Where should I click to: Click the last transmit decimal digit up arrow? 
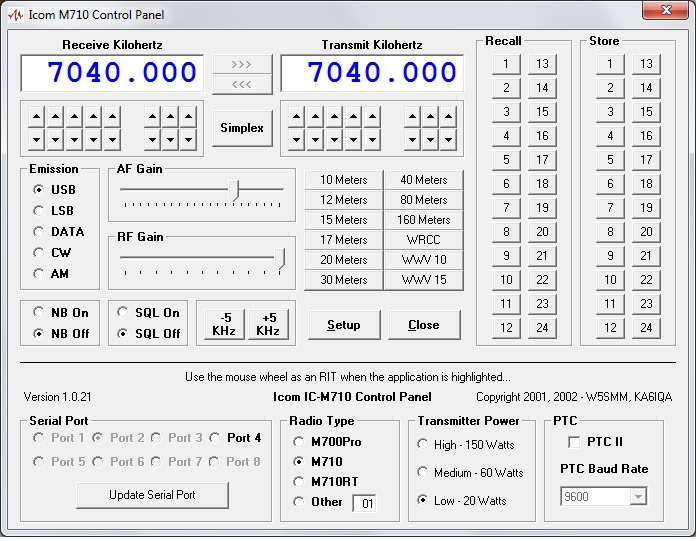449,117
